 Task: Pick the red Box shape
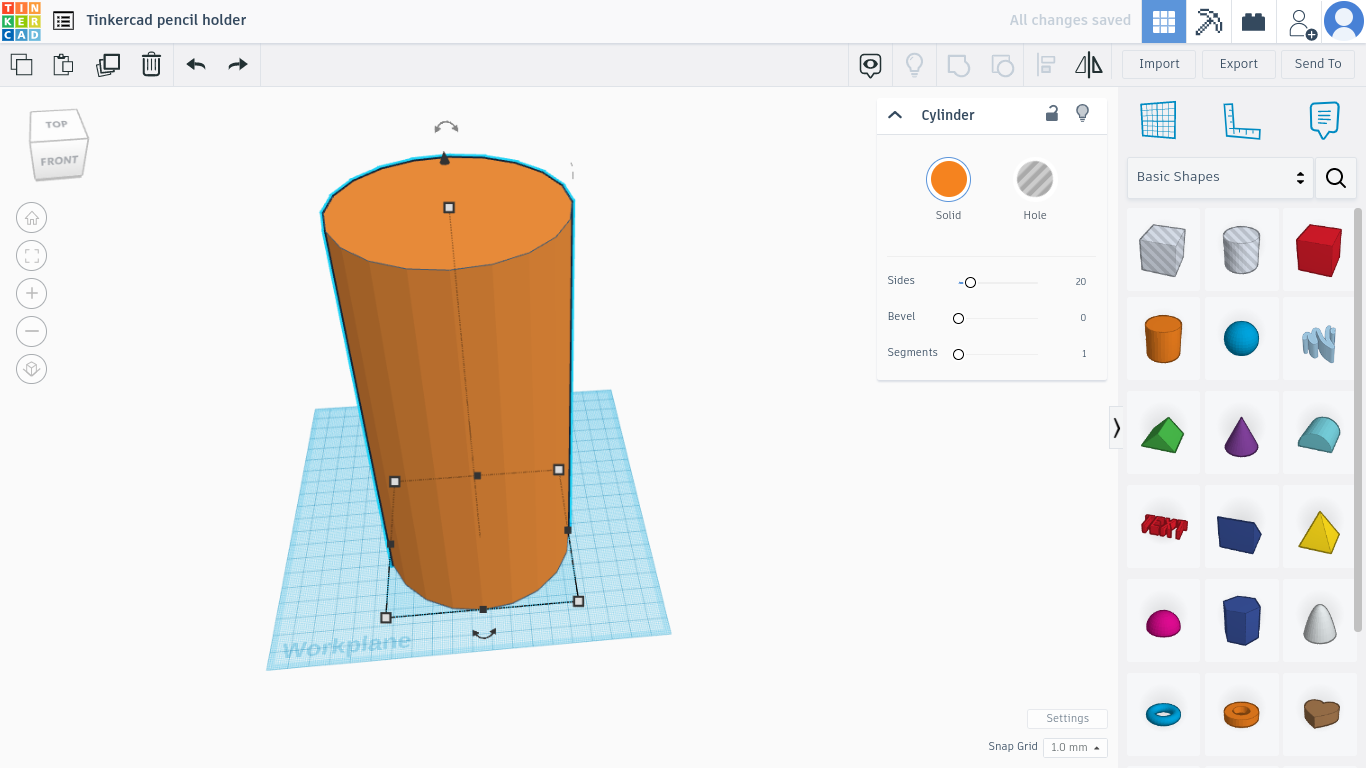point(1319,250)
